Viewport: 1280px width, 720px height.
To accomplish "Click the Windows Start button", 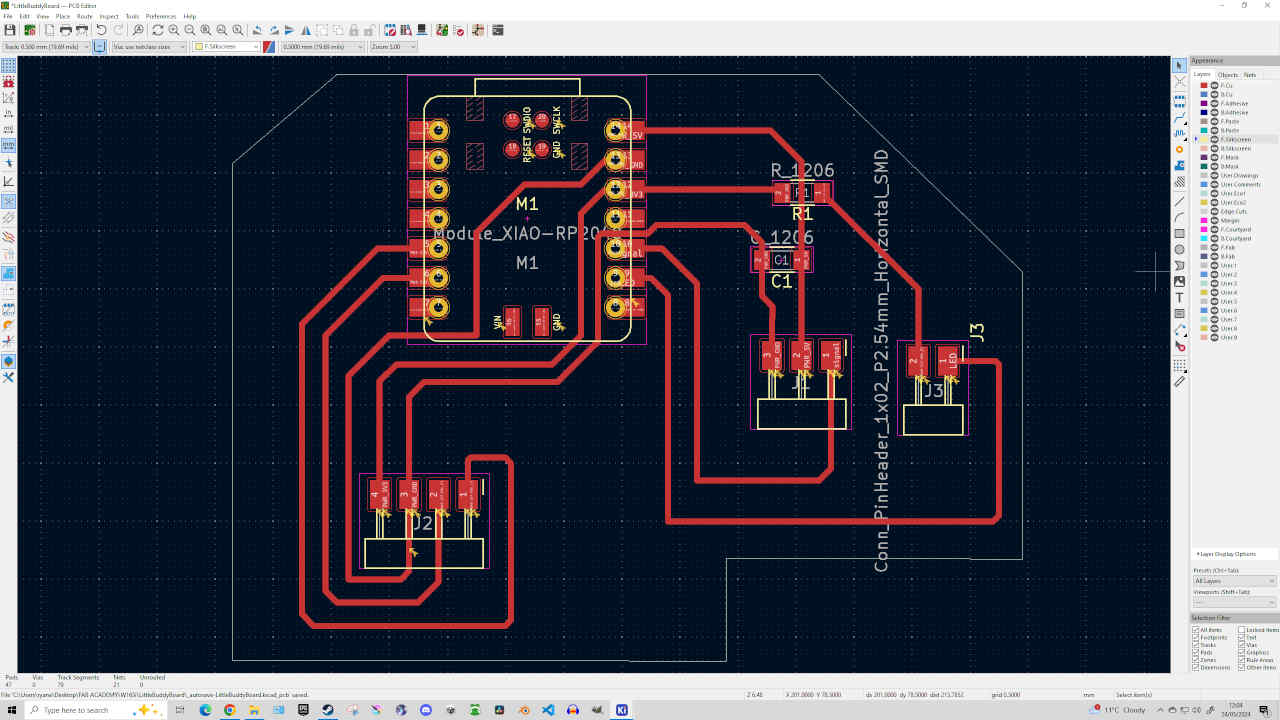I will tap(12, 710).
